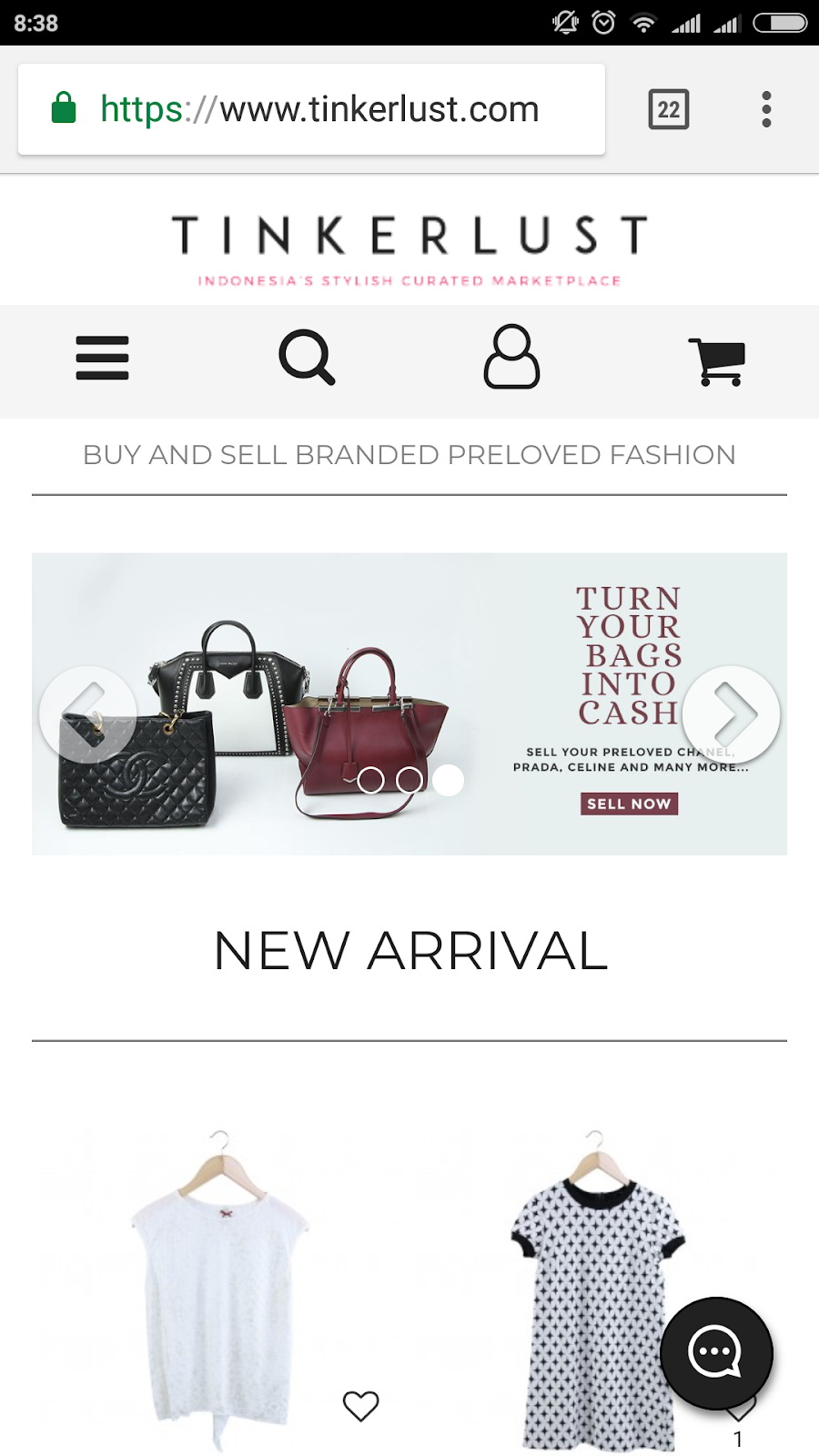Select first carousel slide dot

(370, 780)
